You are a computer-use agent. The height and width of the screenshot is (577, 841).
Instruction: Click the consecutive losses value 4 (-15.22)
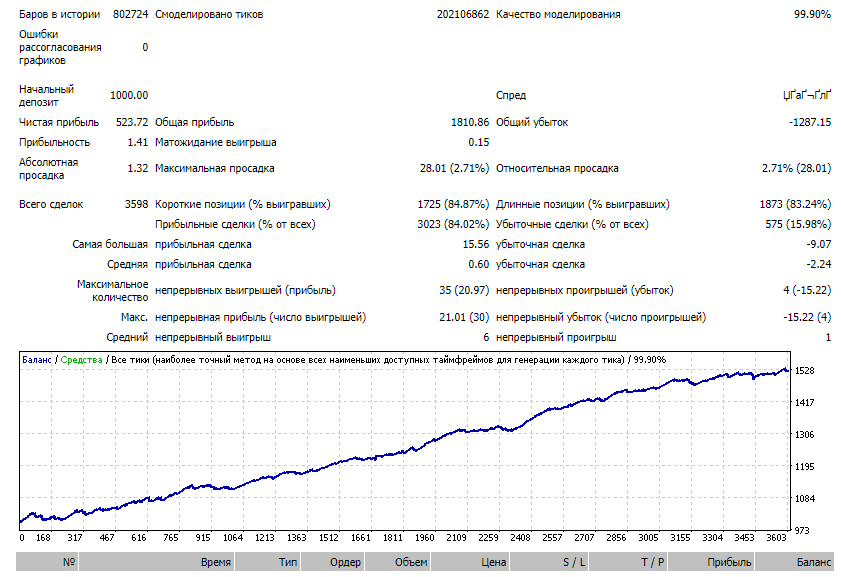[x=807, y=291]
